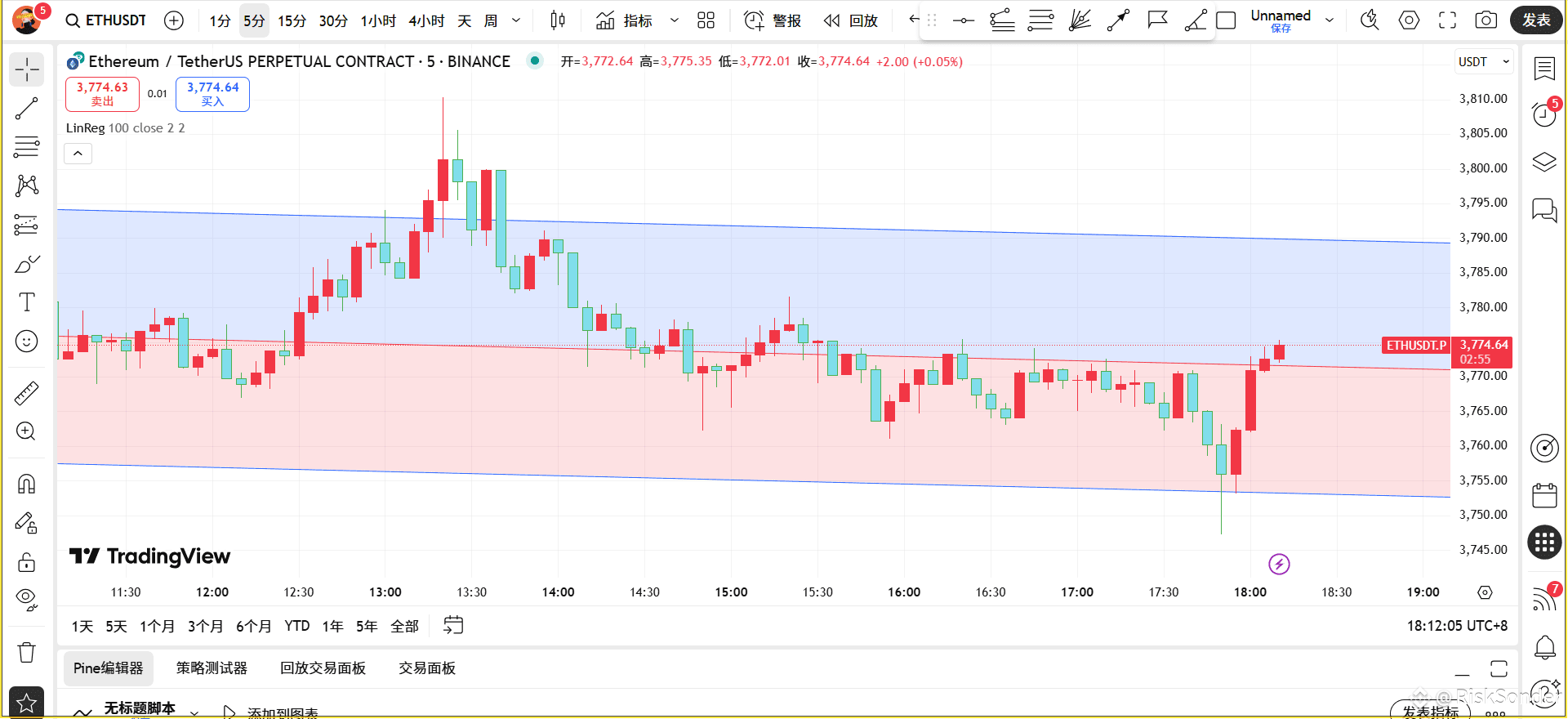Open the notifications bell icon

[x=1544, y=648]
